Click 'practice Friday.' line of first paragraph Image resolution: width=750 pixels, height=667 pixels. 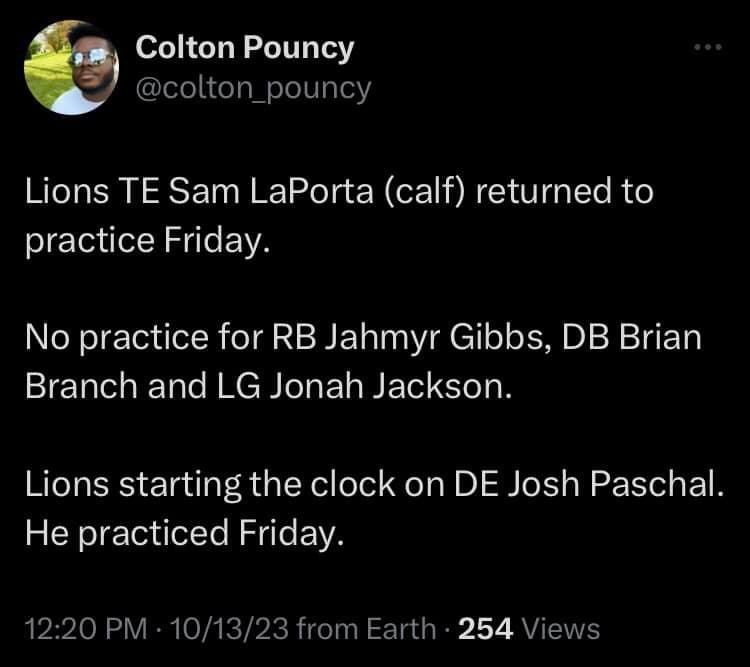point(148,240)
